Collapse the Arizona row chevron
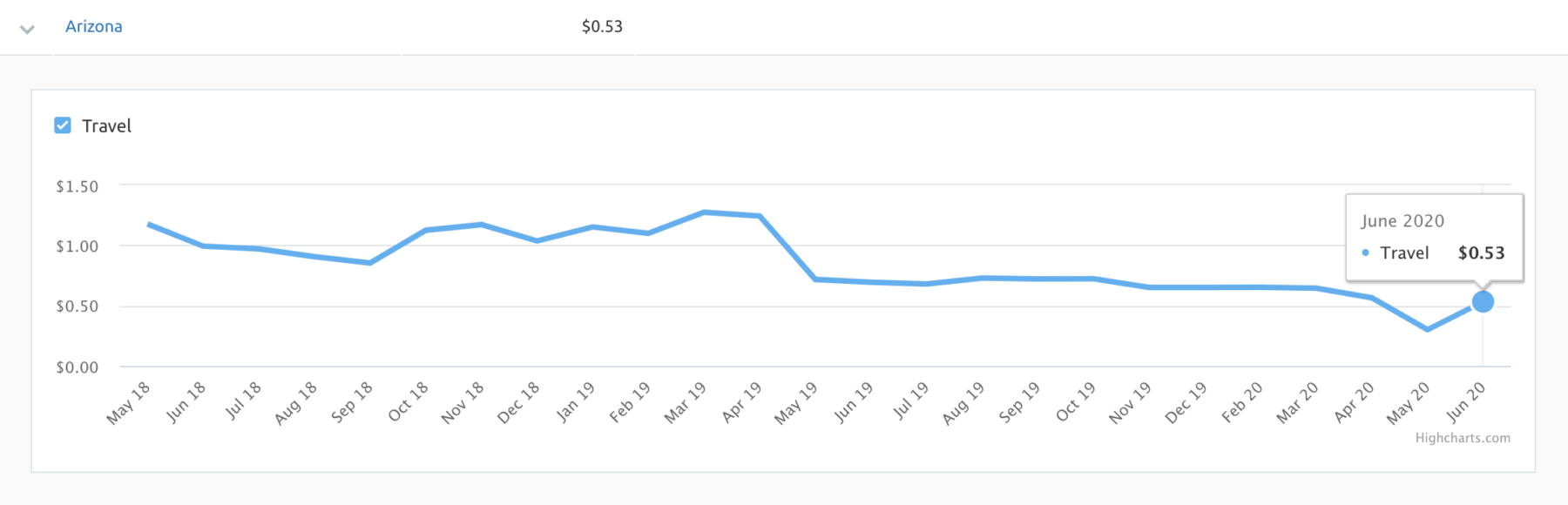The height and width of the screenshot is (505, 1568). [27, 29]
